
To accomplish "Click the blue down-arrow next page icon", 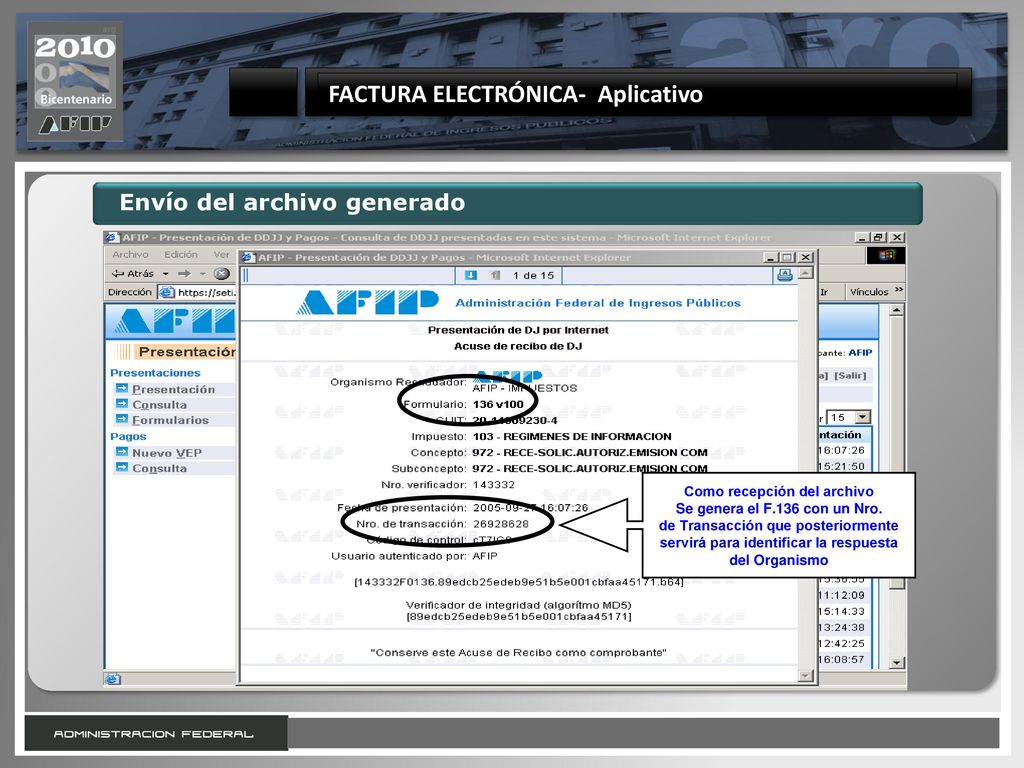I will 470,276.
